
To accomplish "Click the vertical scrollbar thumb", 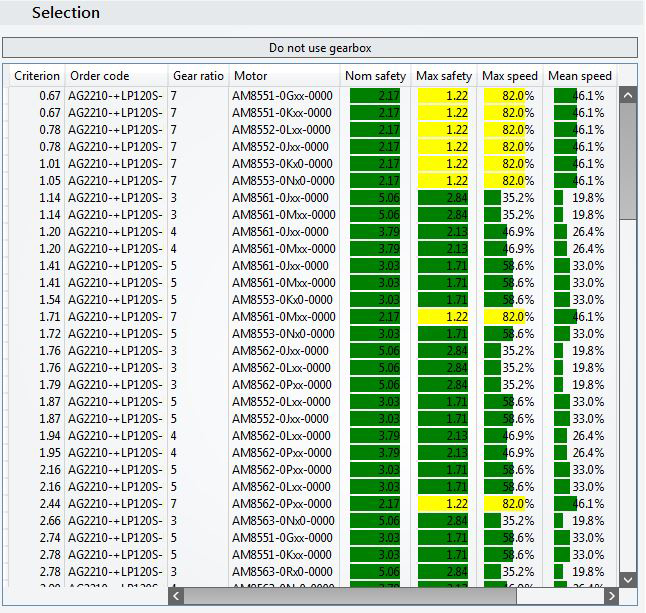I will click(x=628, y=161).
